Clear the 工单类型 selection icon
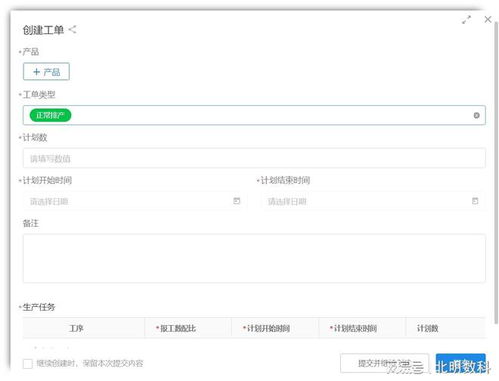 point(476,115)
